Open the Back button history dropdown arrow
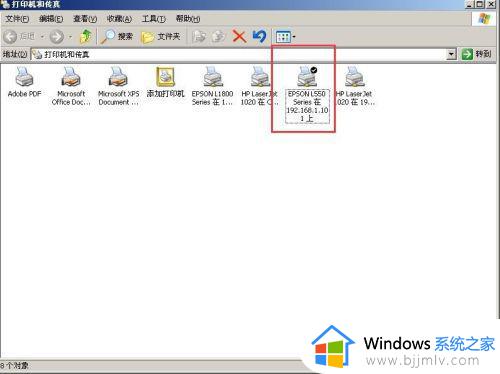Screen dimensions: 500x374 pyautogui.click(x=42, y=36)
